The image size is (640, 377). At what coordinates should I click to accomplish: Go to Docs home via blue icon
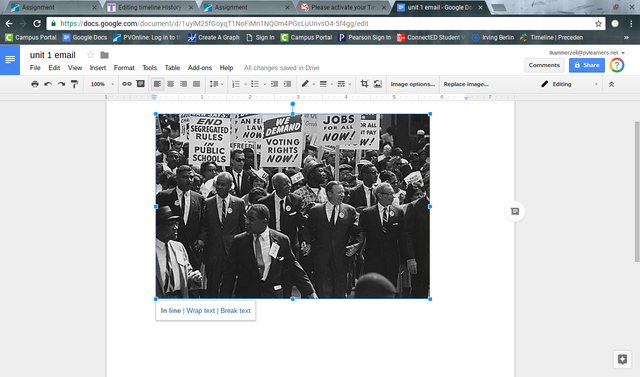10,60
